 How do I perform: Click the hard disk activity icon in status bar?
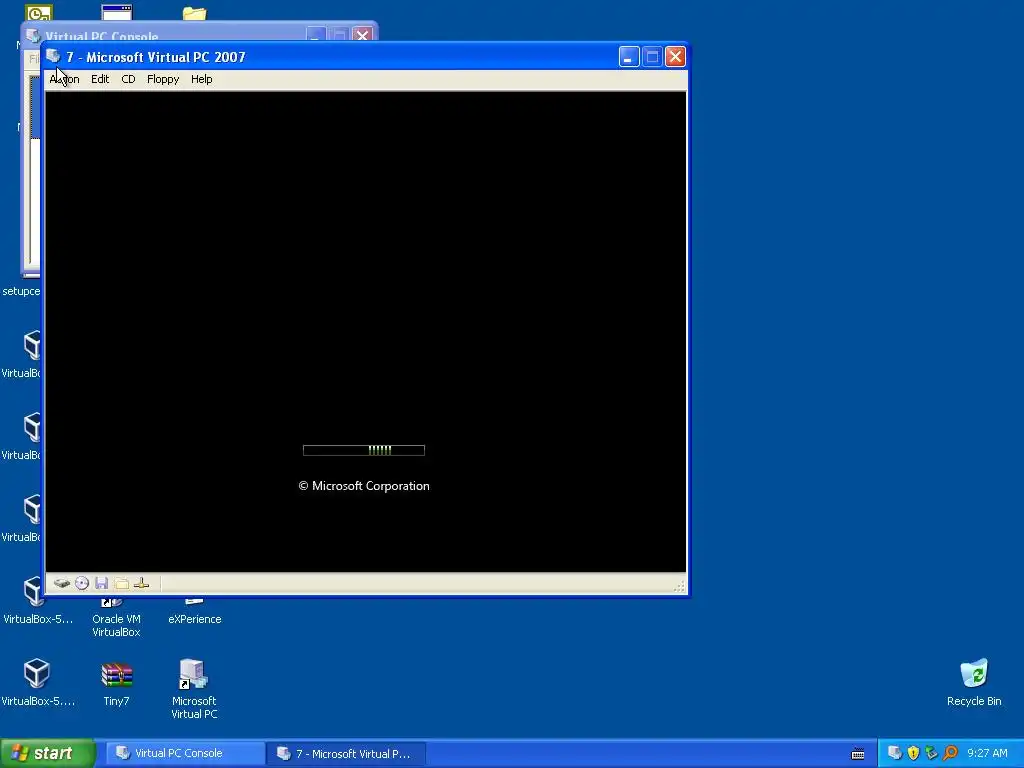[x=62, y=583]
